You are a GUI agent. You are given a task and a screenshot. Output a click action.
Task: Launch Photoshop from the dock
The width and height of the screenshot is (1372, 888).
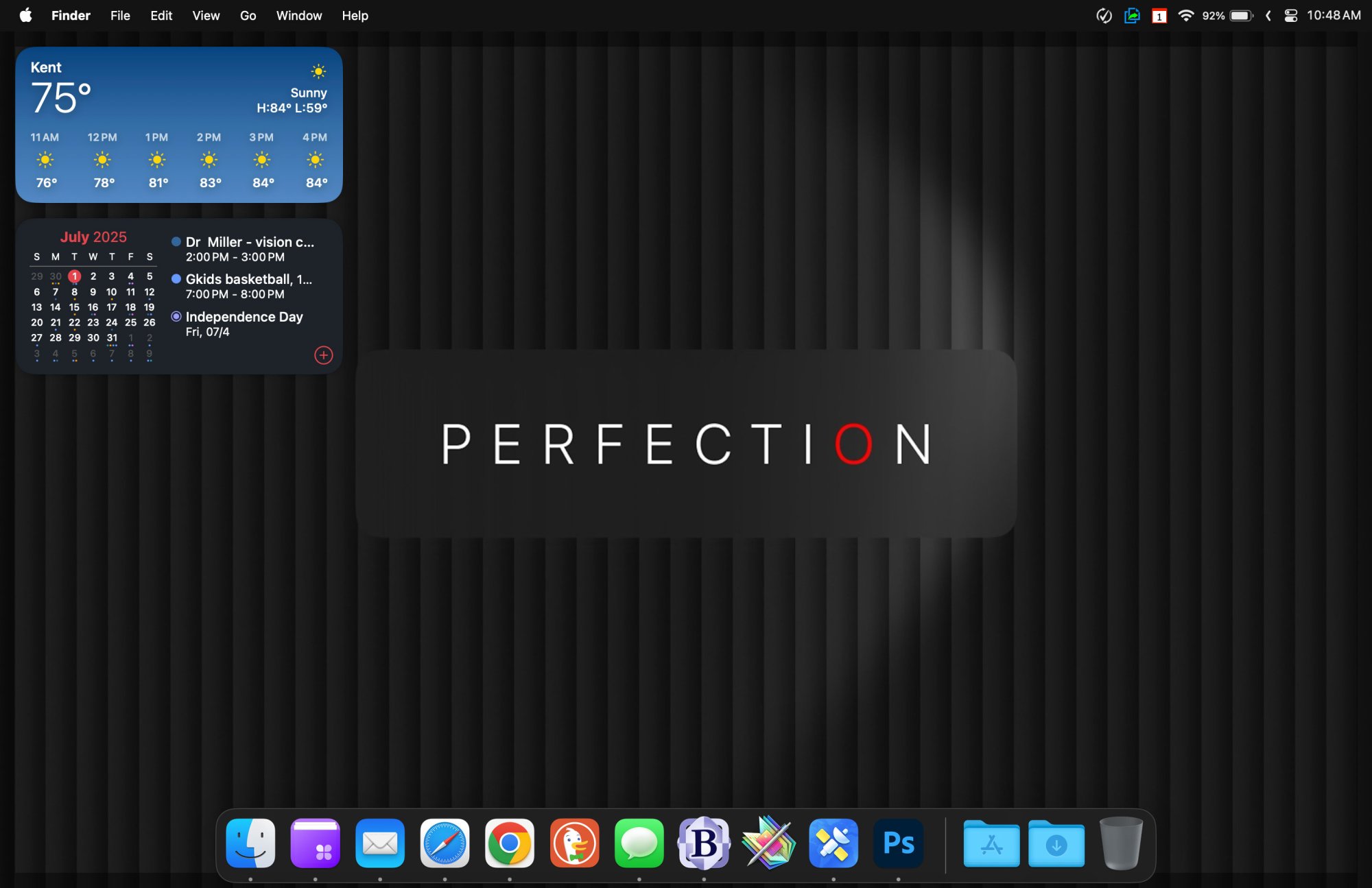point(898,843)
